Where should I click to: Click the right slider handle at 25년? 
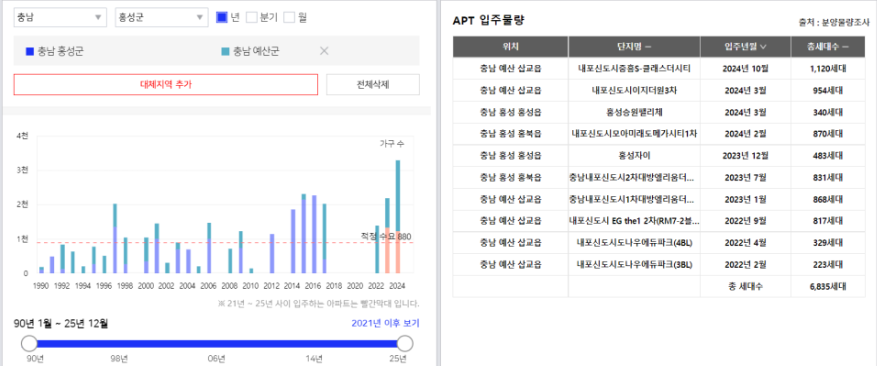pyautogui.click(x=405, y=343)
